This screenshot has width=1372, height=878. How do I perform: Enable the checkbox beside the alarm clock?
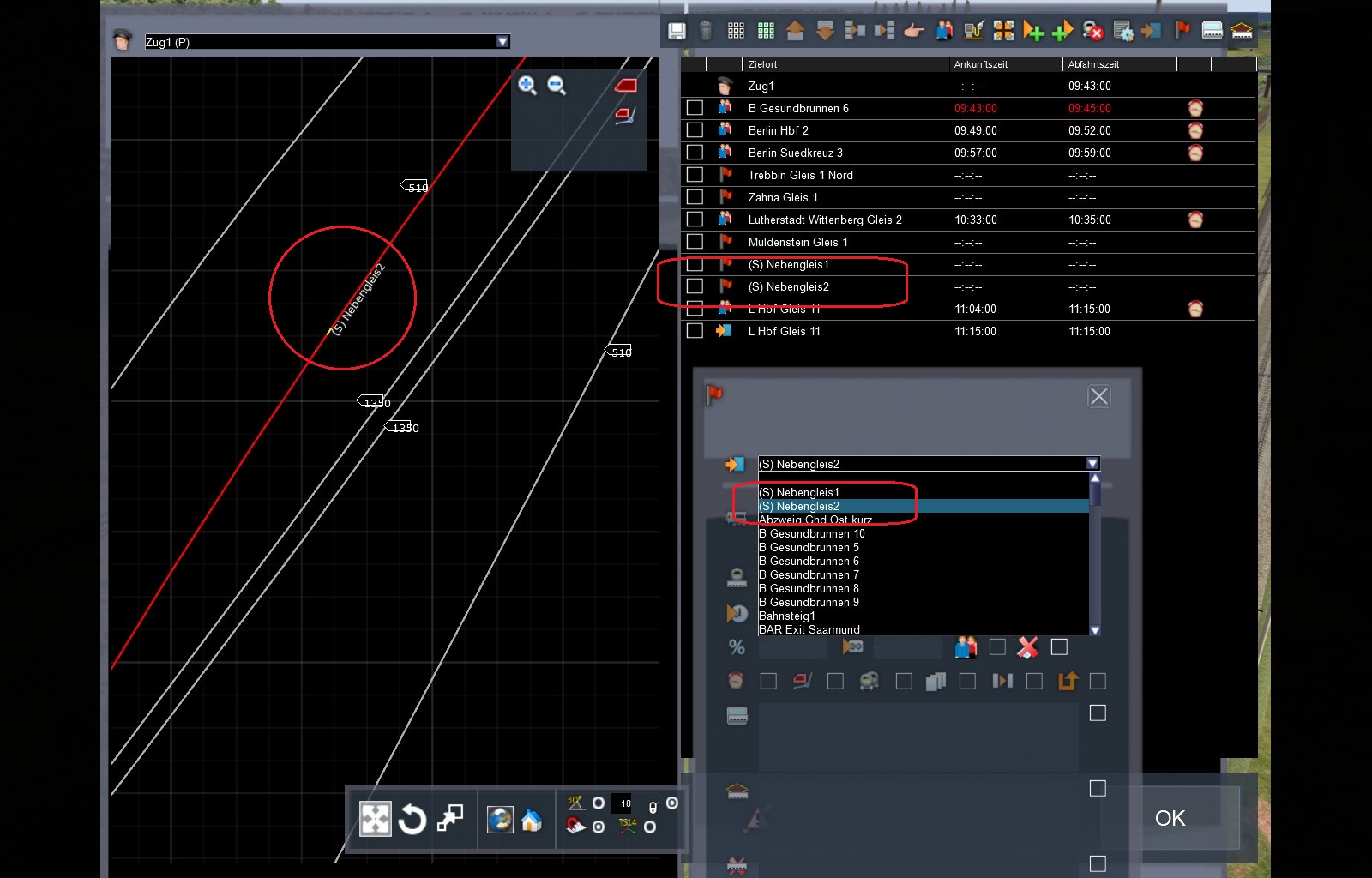768,682
